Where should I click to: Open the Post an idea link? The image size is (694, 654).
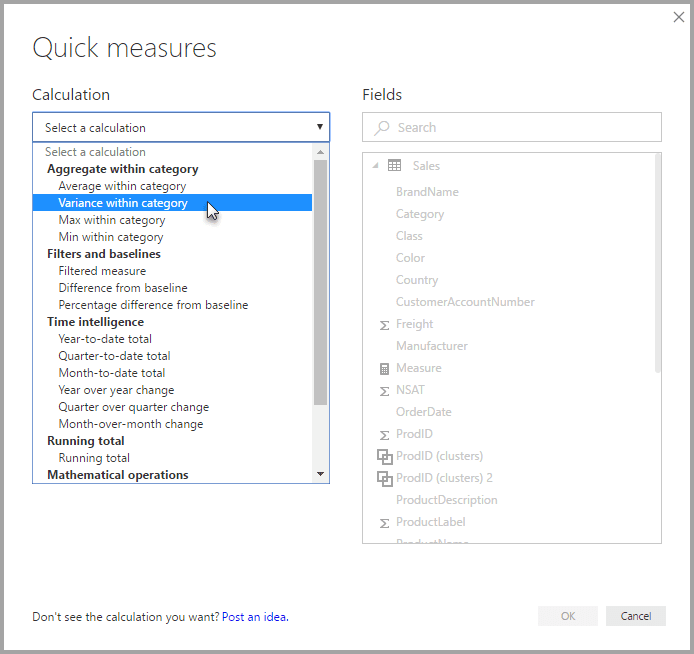click(255, 617)
